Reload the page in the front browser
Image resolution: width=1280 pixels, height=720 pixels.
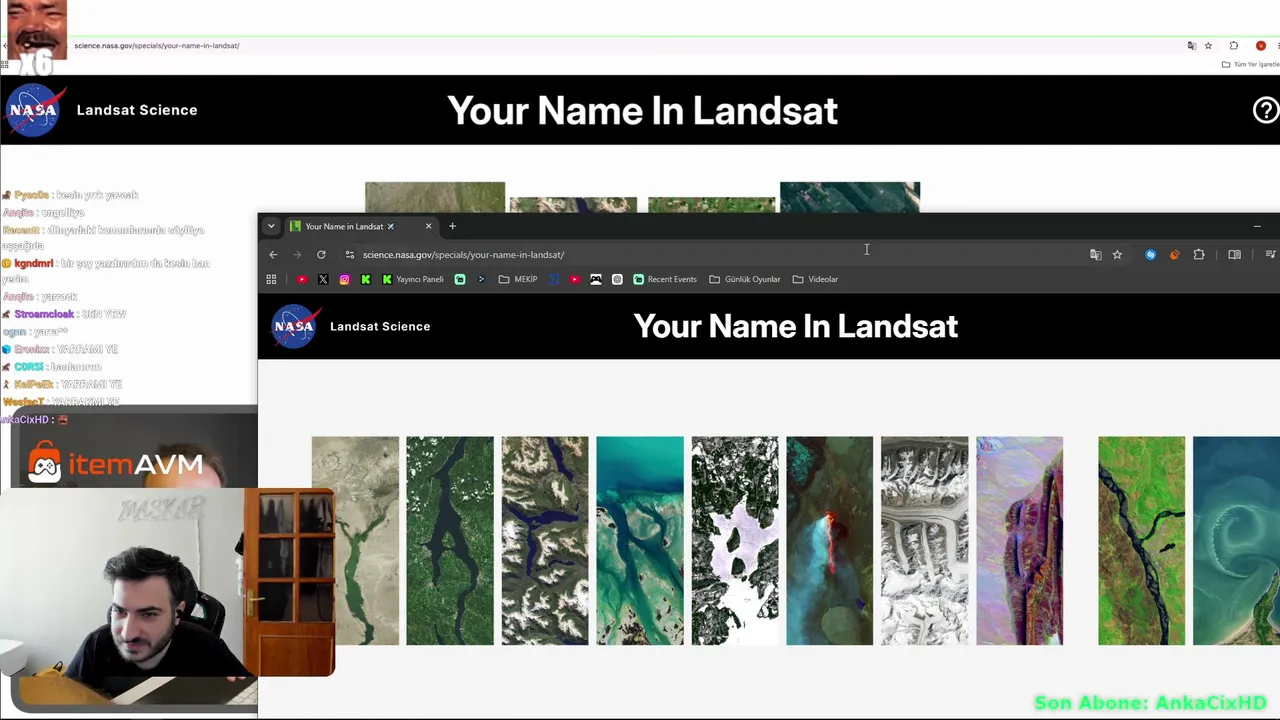[321, 255]
